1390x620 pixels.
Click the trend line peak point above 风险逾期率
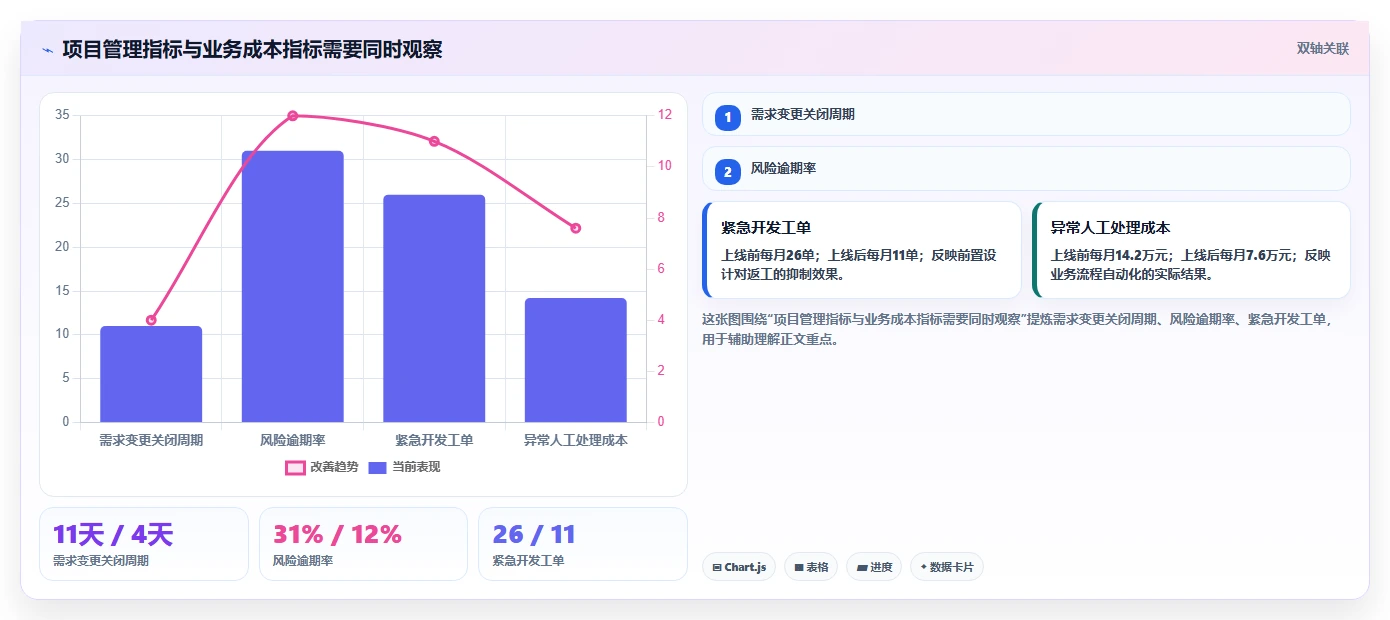pyautogui.click(x=293, y=116)
